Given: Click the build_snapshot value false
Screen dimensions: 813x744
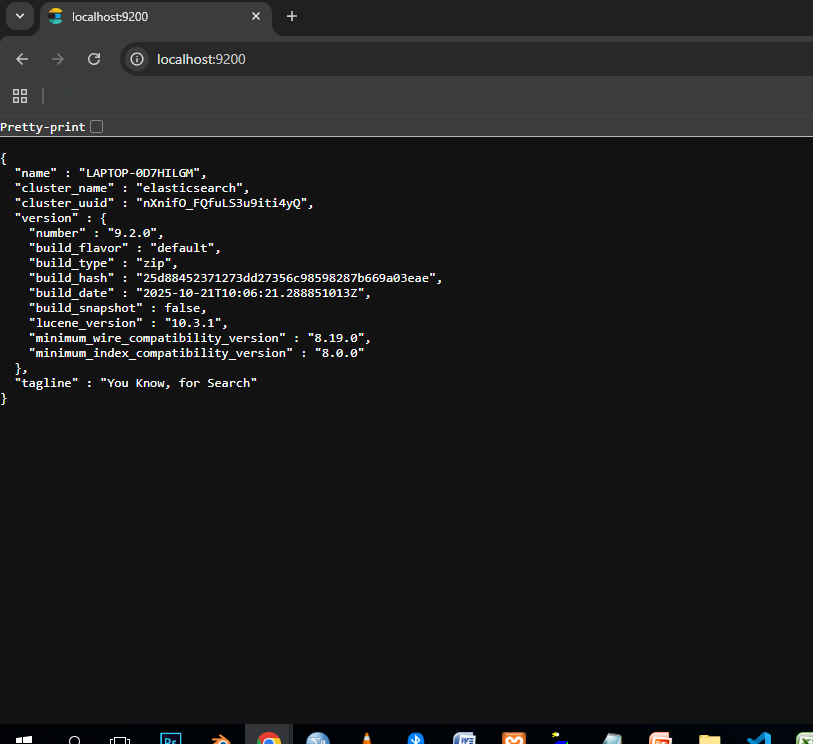Looking at the screenshot, I should point(183,308).
